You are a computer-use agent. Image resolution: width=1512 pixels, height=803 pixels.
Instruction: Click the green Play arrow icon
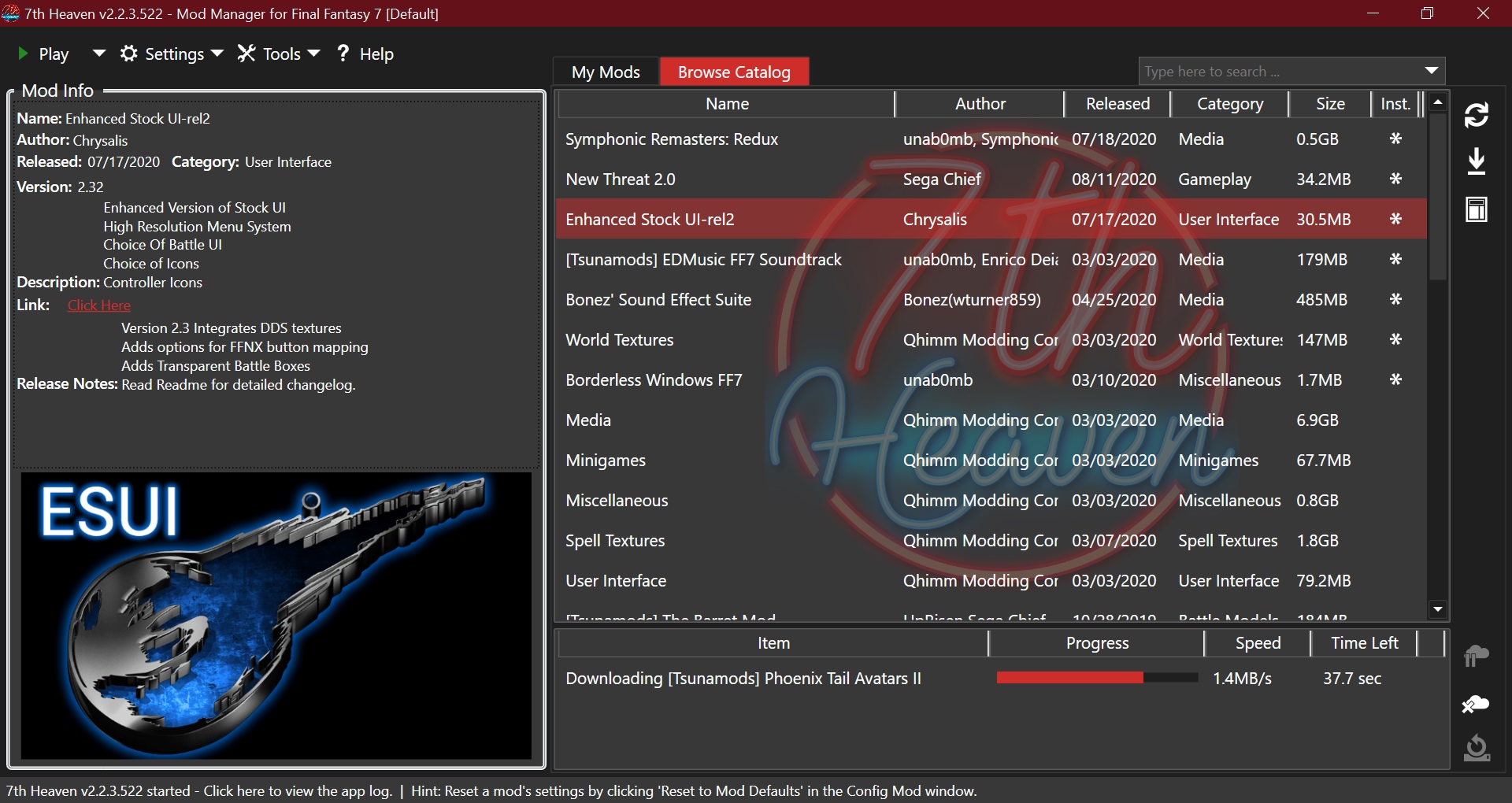[23, 54]
